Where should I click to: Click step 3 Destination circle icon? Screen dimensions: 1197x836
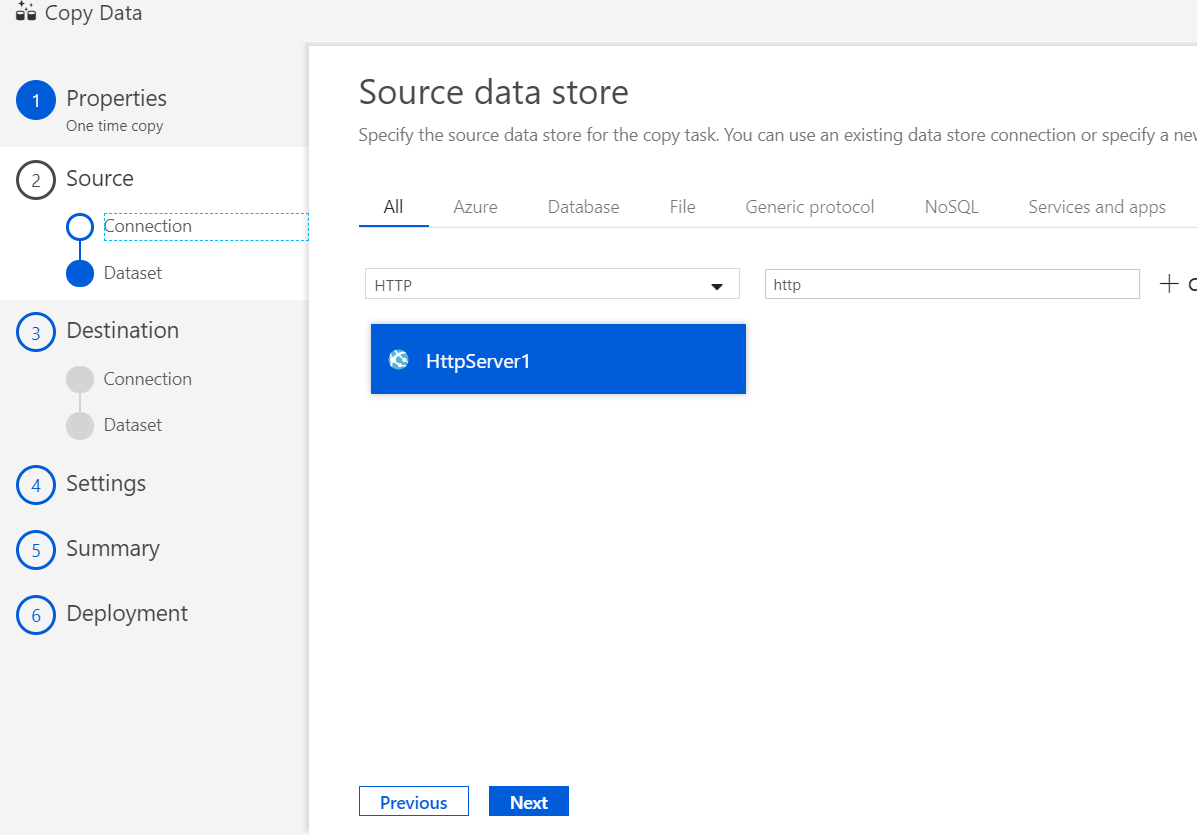36,333
